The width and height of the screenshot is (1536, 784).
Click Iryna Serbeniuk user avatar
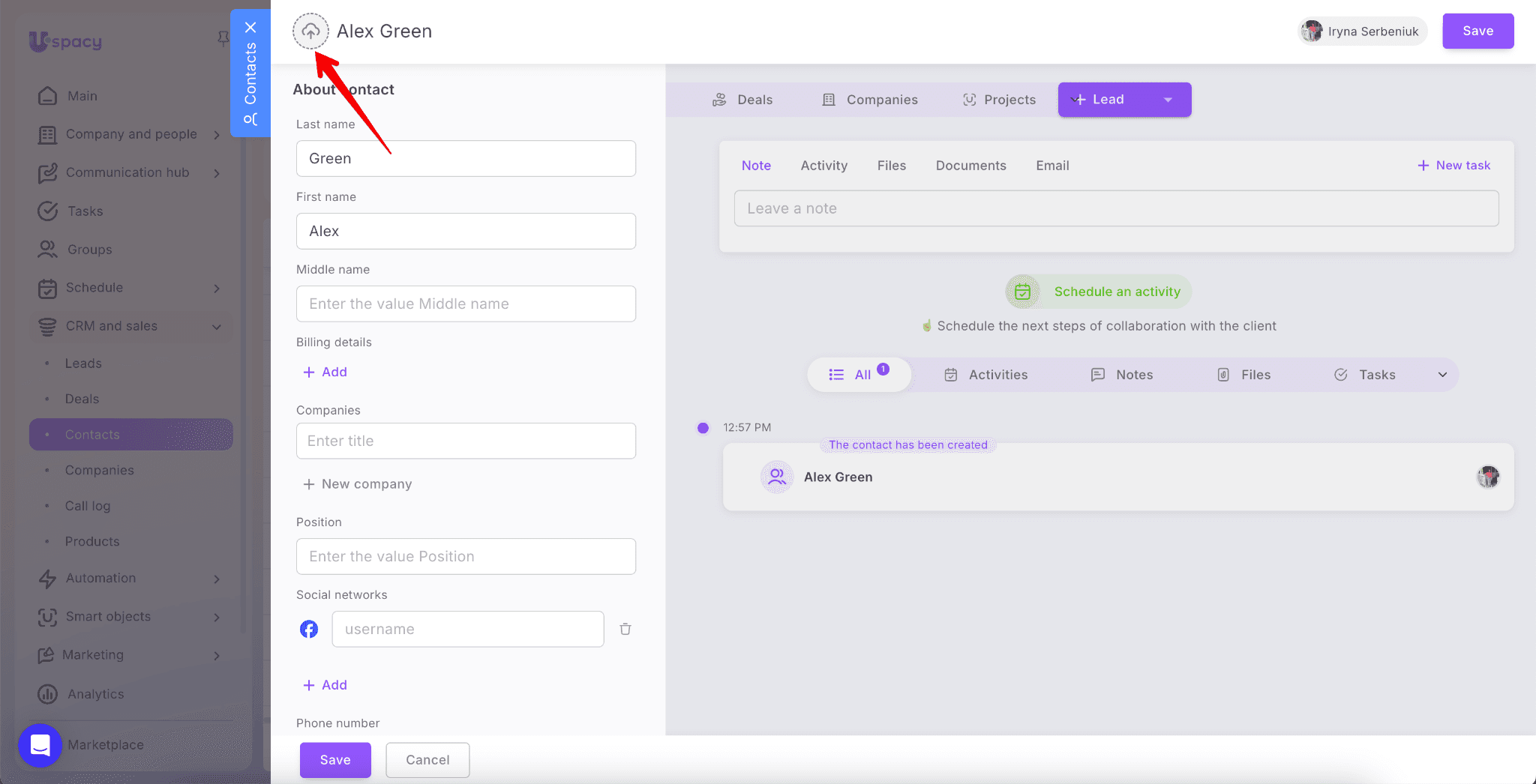(x=1312, y=31)
